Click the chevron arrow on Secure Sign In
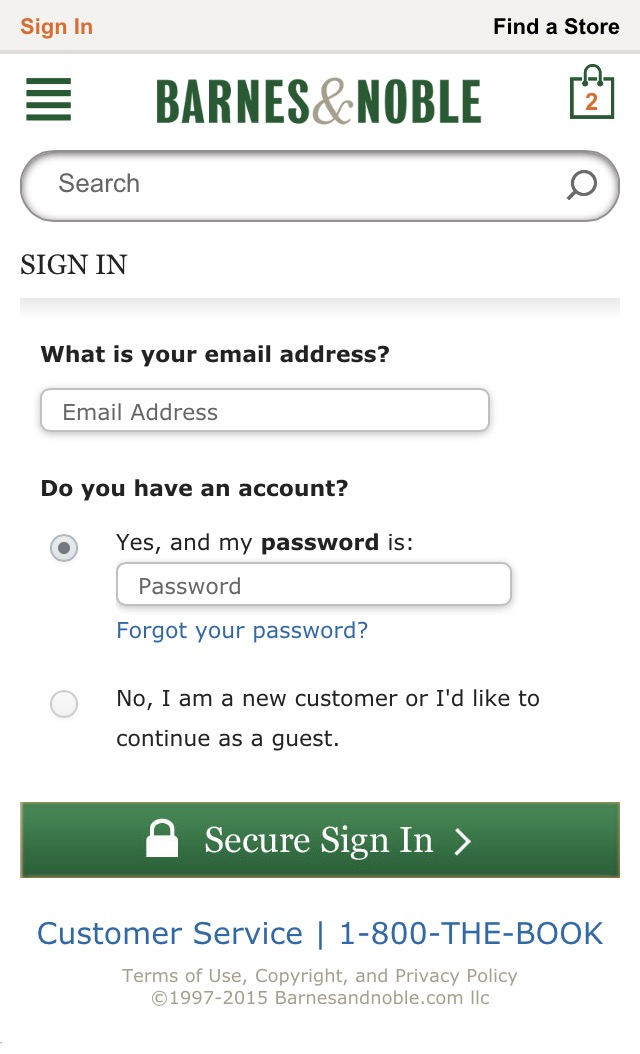Image resolution: width=640 pixels, height=1054 pixels. 461,841
